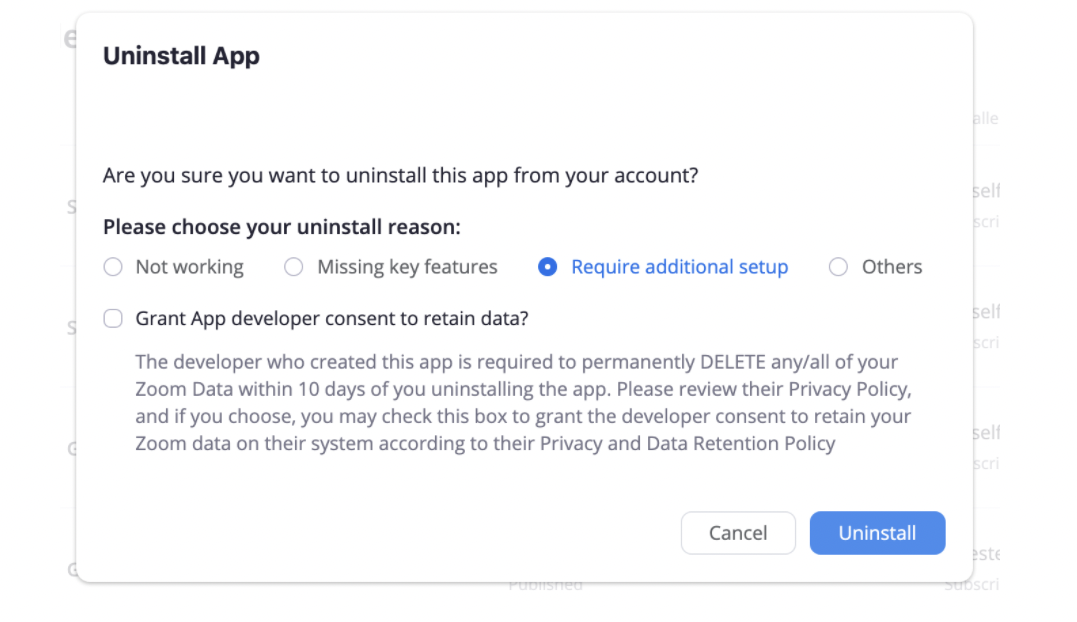Deselect "Require additional setup" radio button
The height and width of the screenshot is (622, 1077).
[x=548, y=267]
